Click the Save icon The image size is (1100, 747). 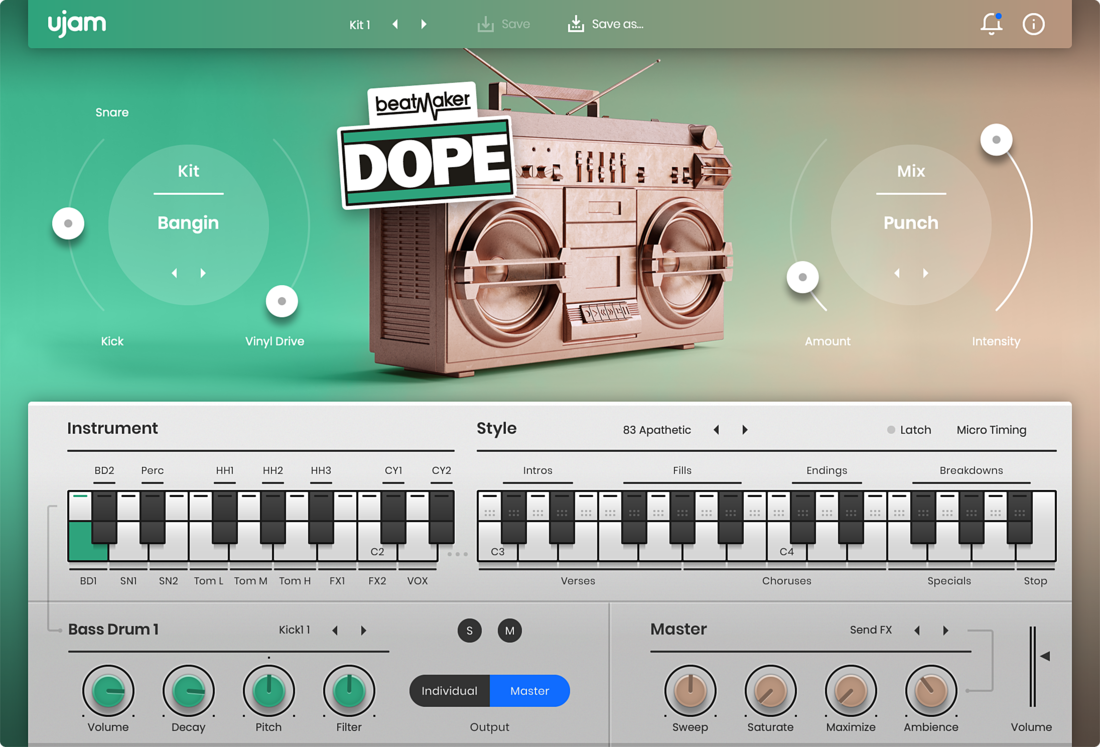pyautogui.click(x=484, y=24)
